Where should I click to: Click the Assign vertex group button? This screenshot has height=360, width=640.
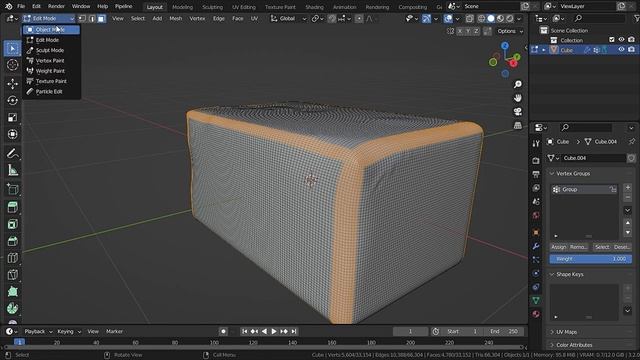pos(558,247)
